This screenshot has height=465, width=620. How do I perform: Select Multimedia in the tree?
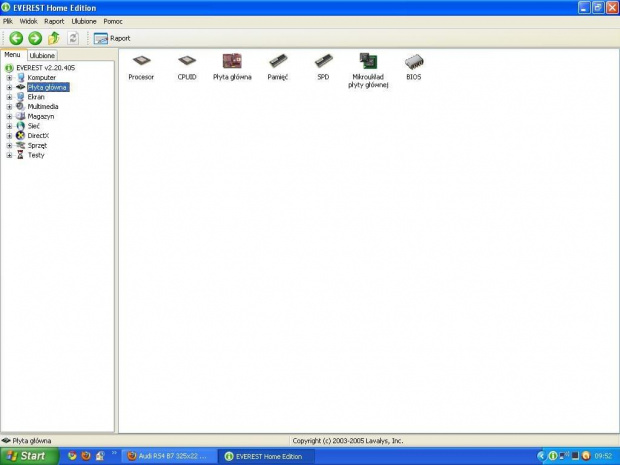point(43,107)
